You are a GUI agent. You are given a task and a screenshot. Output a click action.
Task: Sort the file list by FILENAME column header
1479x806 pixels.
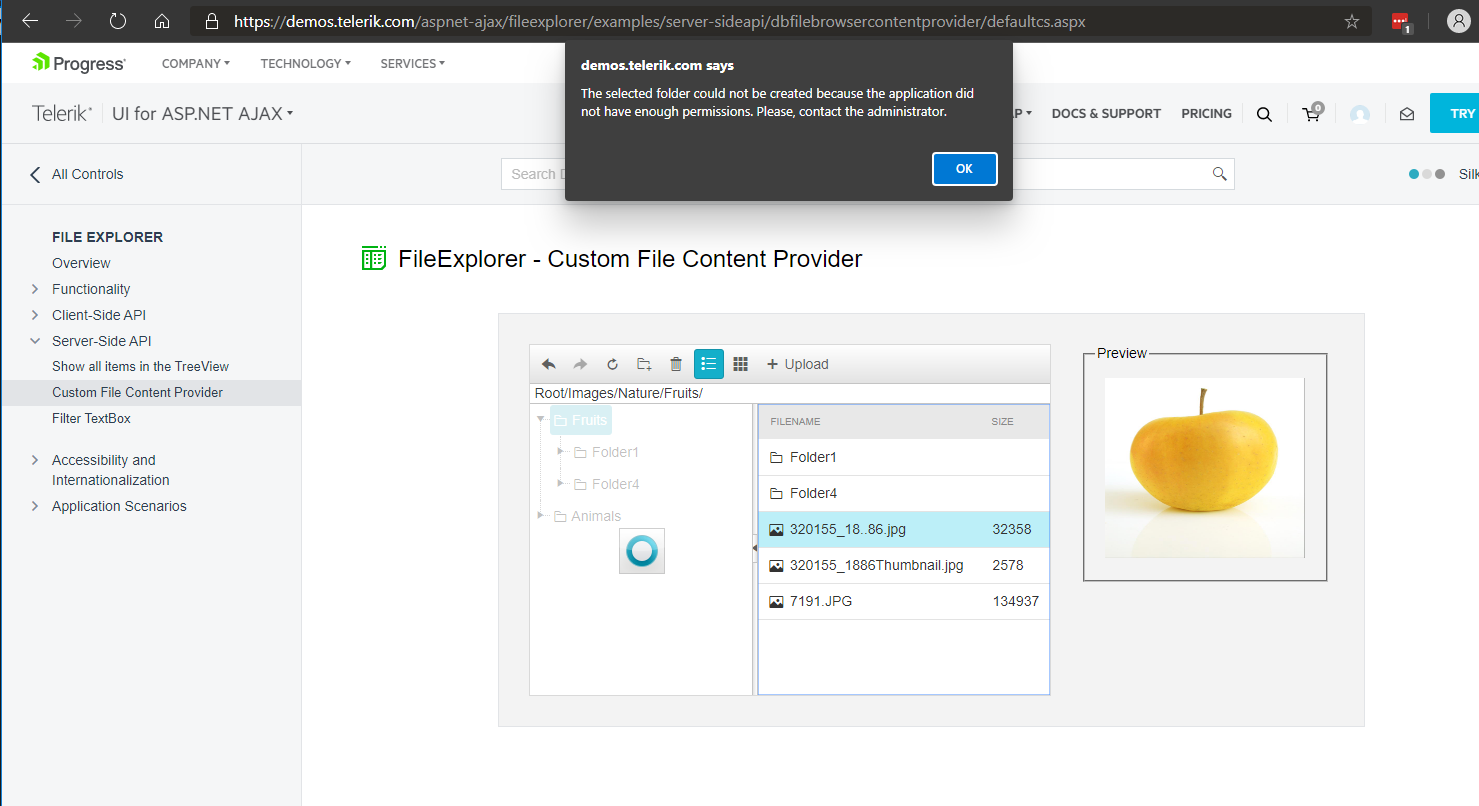point(795,422)
